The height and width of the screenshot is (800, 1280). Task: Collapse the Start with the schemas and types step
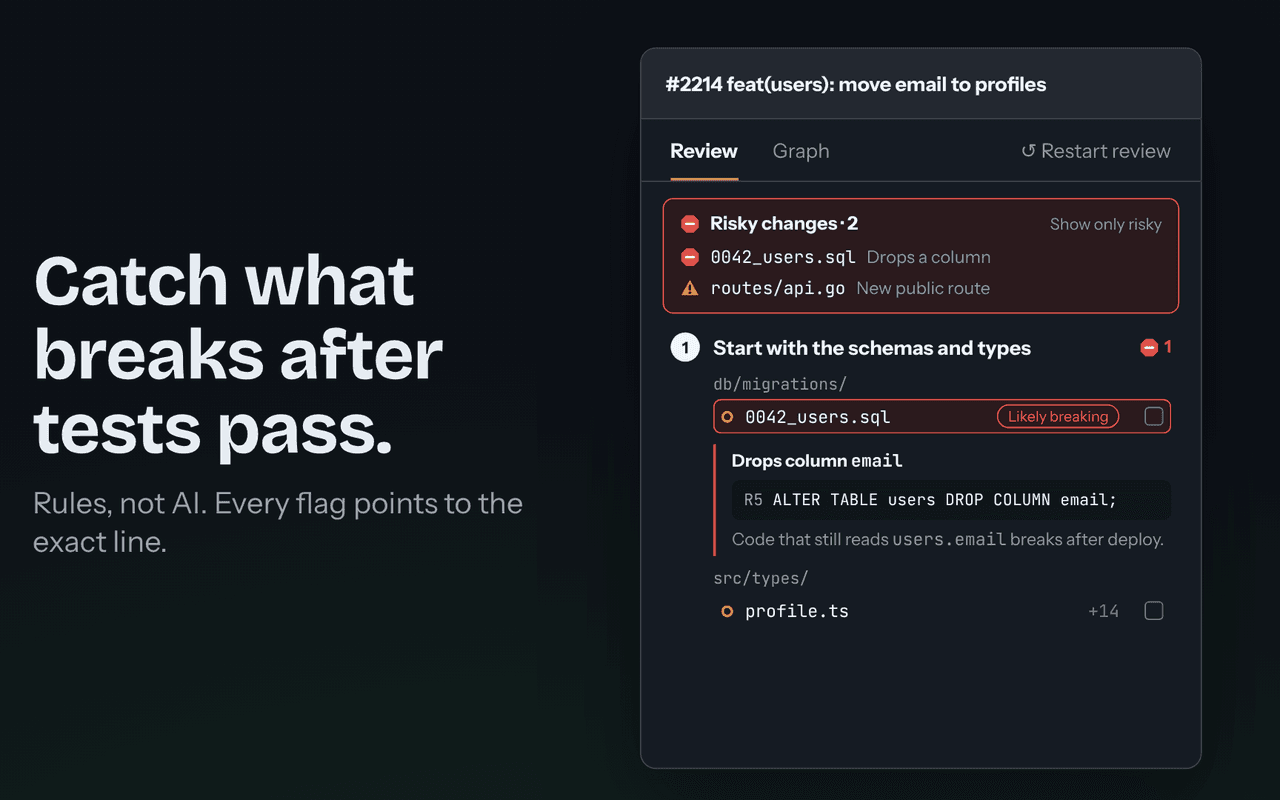(x=872, y=348)
